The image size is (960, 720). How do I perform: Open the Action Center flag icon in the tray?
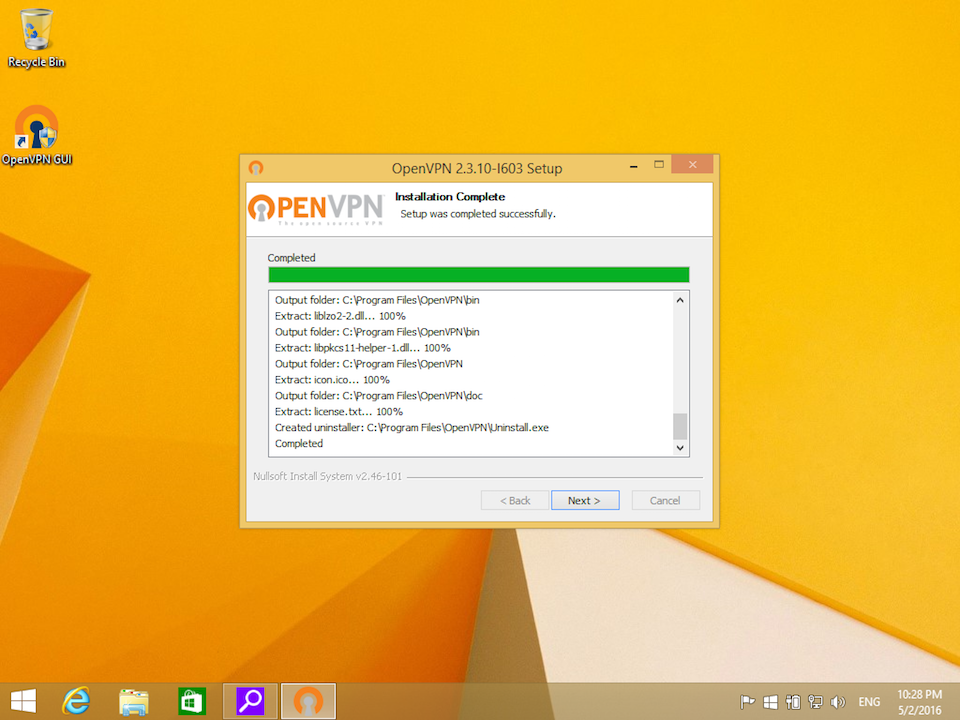[x=747, y=702]
